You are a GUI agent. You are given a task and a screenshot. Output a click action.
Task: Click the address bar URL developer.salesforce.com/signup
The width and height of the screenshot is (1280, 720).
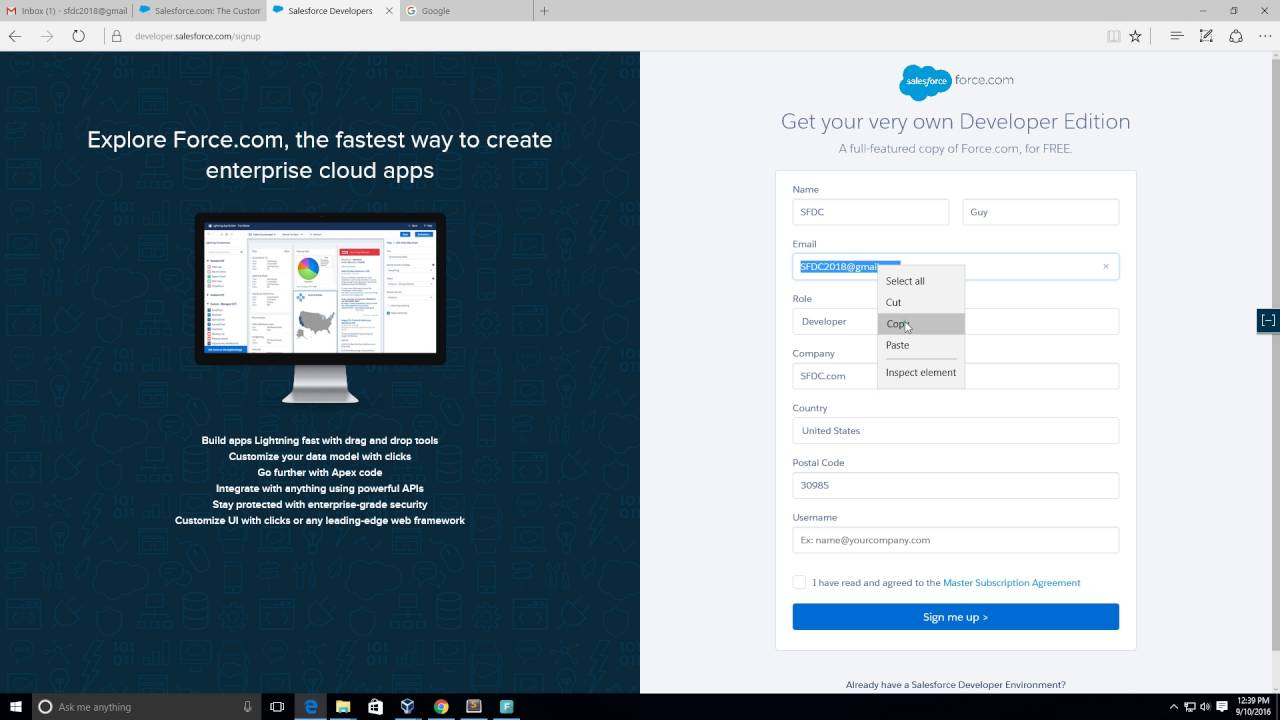(198, 36)
